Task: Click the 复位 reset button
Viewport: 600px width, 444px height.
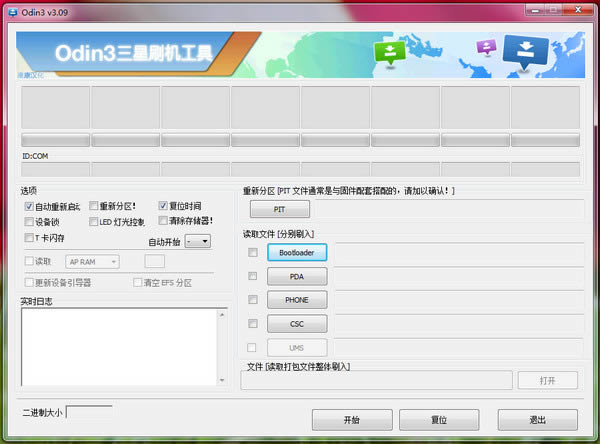Action: [x=438, y=419]
